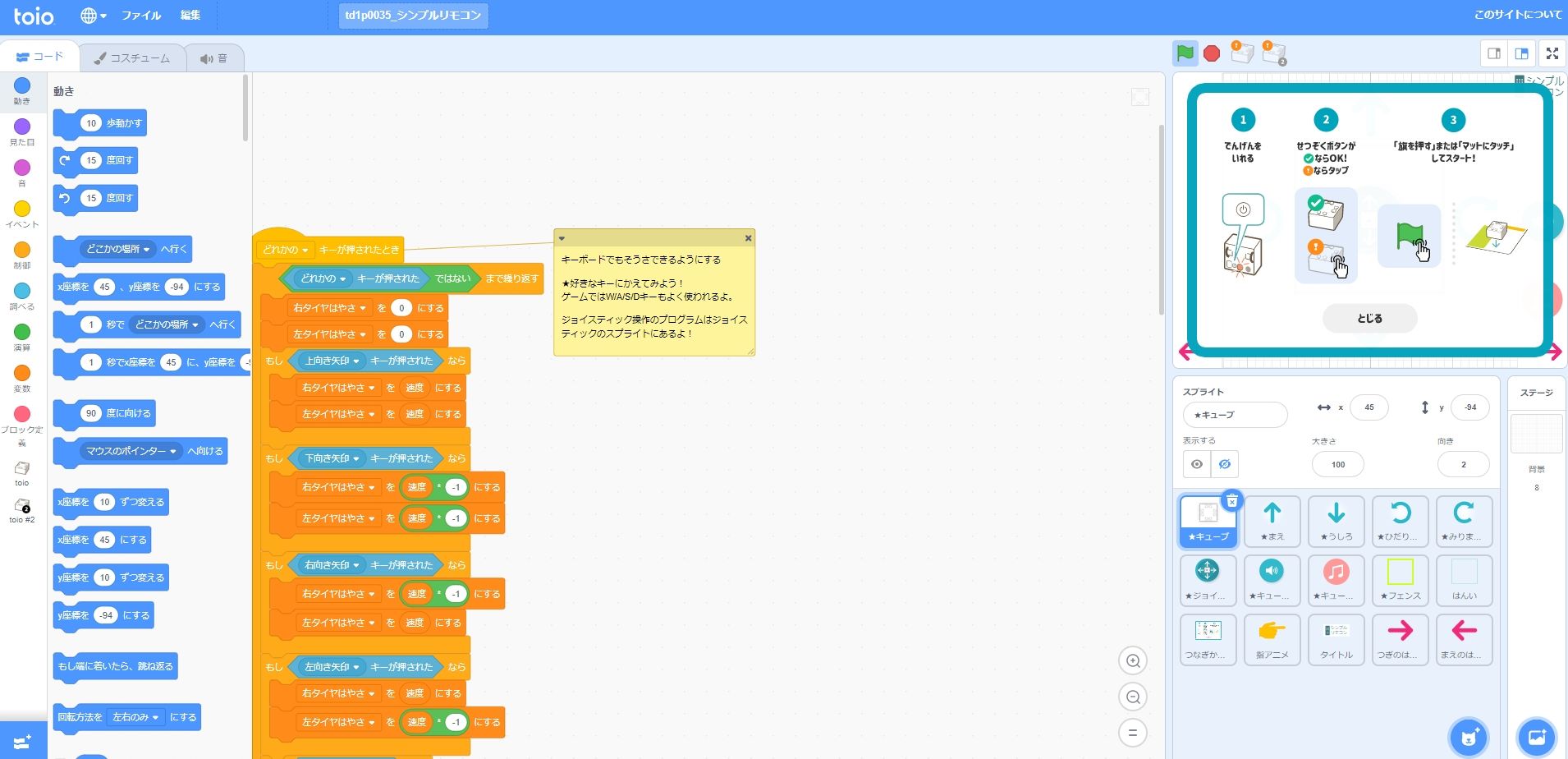Open このサイトについて link
Screen dimensions: 1568x759
click(1517, 15)
